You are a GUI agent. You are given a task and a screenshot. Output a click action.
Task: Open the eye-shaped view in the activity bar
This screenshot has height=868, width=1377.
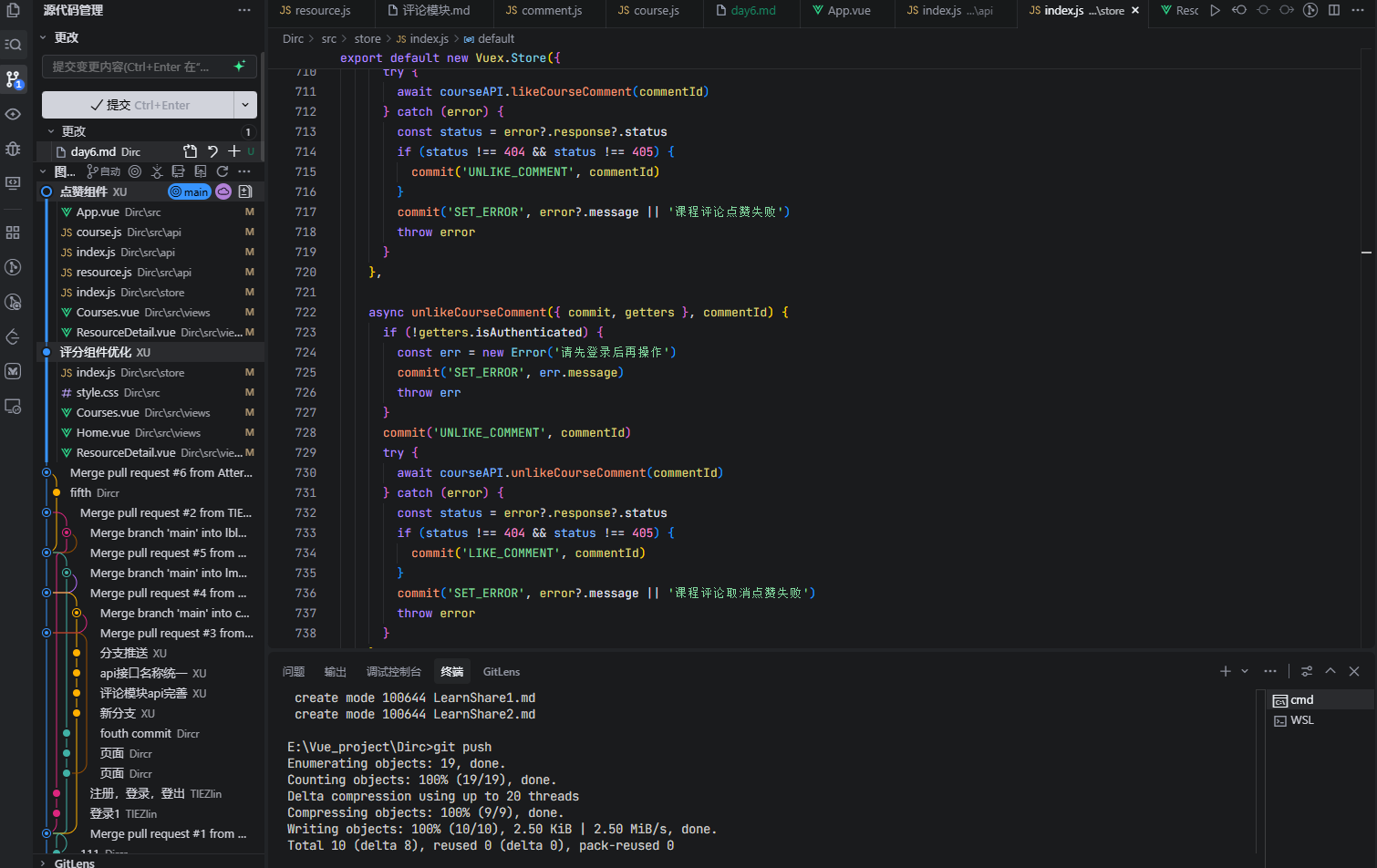13,114
